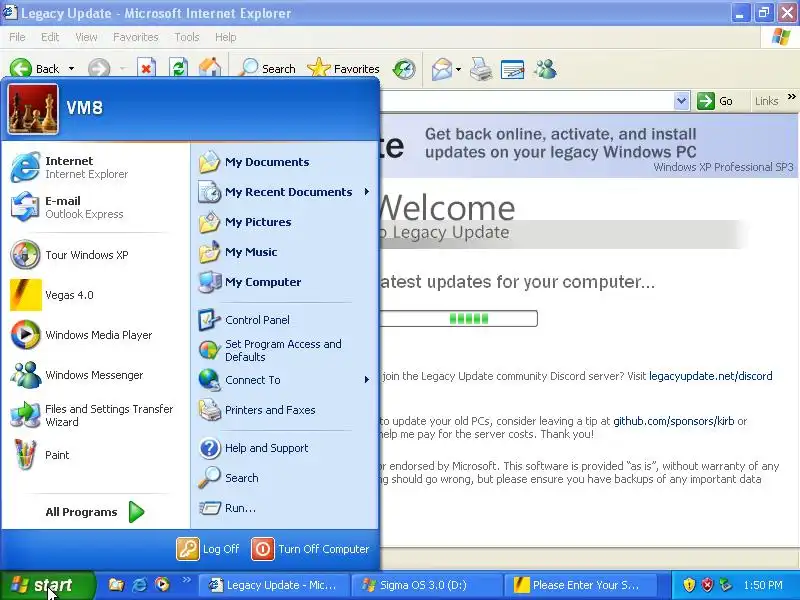
Task: Open the Back history dropdown arrow
Action: point(71,69)
